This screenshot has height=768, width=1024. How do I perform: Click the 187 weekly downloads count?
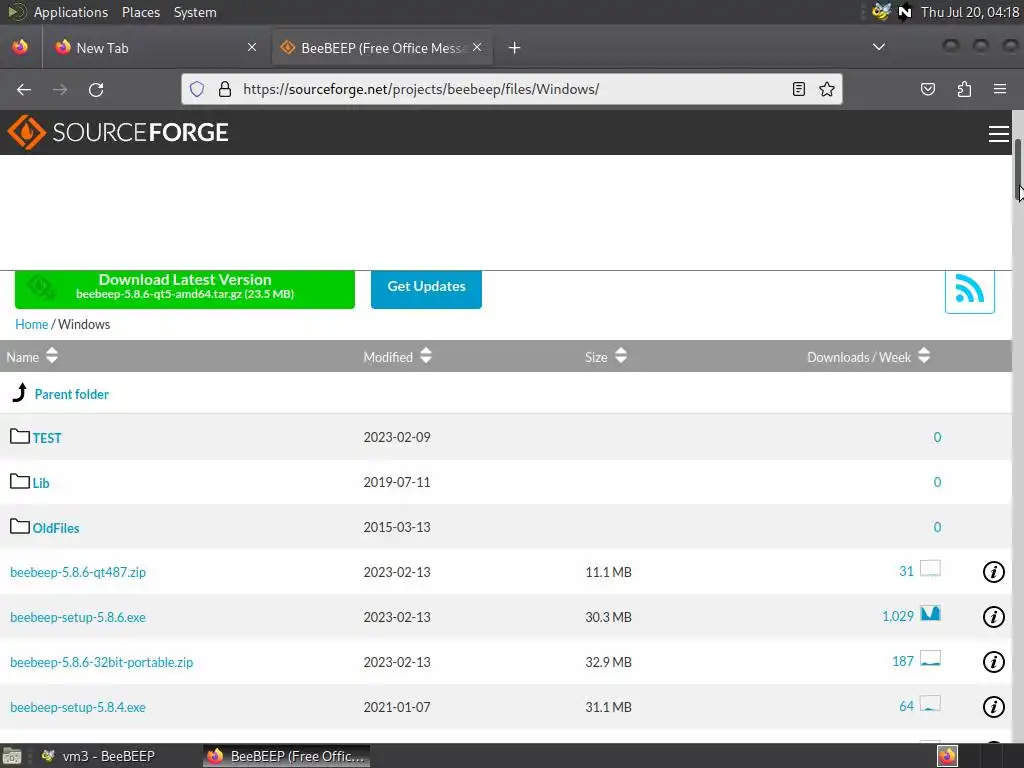903,662
